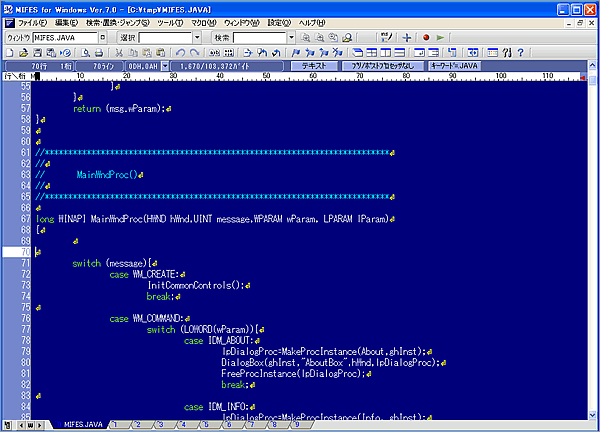The width and height of the screenshot is (600, 432).
Task: Switch to the MIFES.JAVA bottom tab
Action: tap(79, 425)
